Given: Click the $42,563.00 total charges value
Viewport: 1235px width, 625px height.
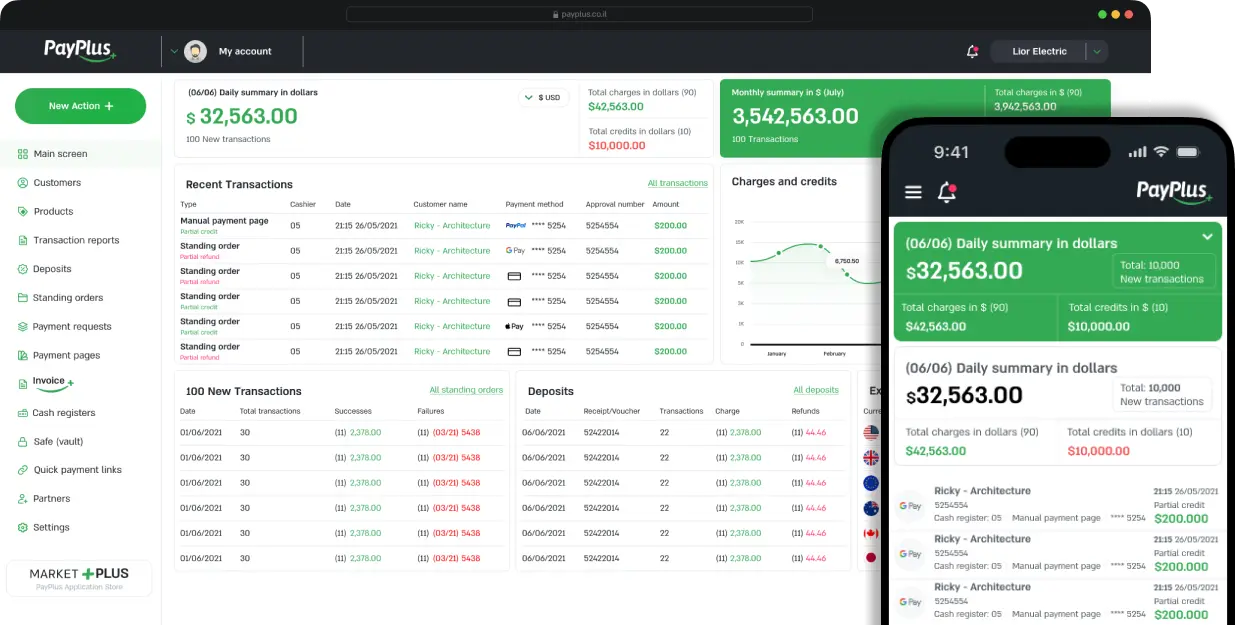Looking at the screenshot, I should 615,106.
